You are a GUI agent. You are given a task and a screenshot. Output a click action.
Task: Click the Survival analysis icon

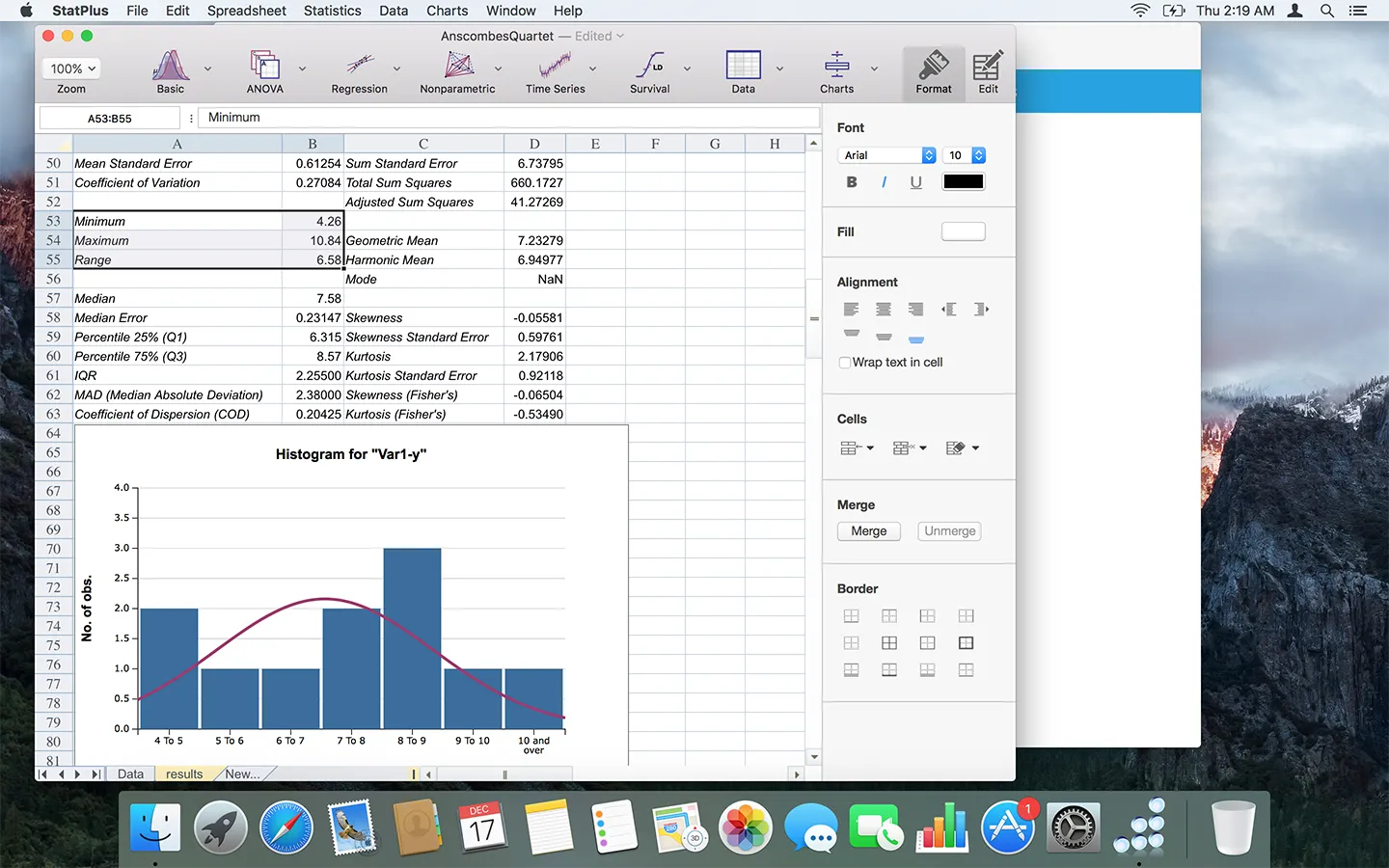coord(649,67)
